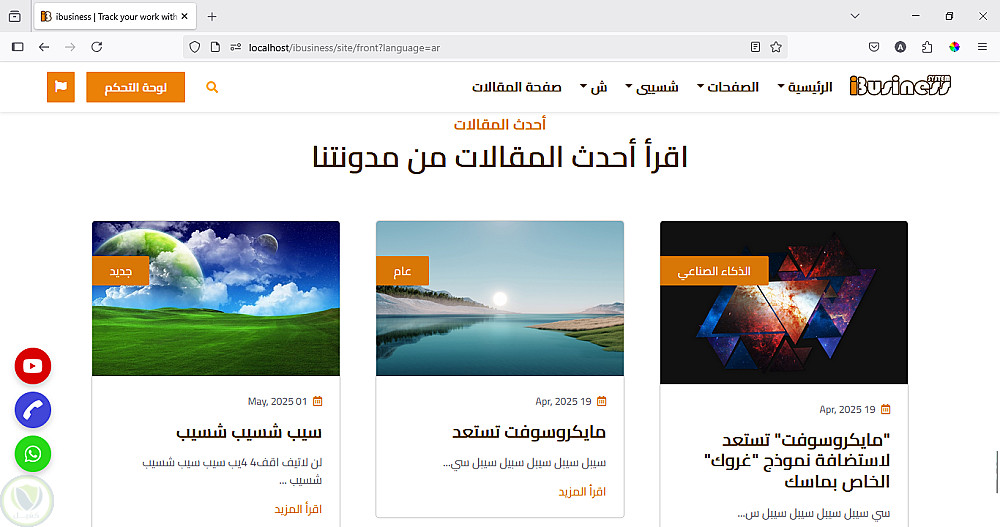Expand the الصفحات dropdown menu
1000x527 pixels.
(x=728, y=87)
